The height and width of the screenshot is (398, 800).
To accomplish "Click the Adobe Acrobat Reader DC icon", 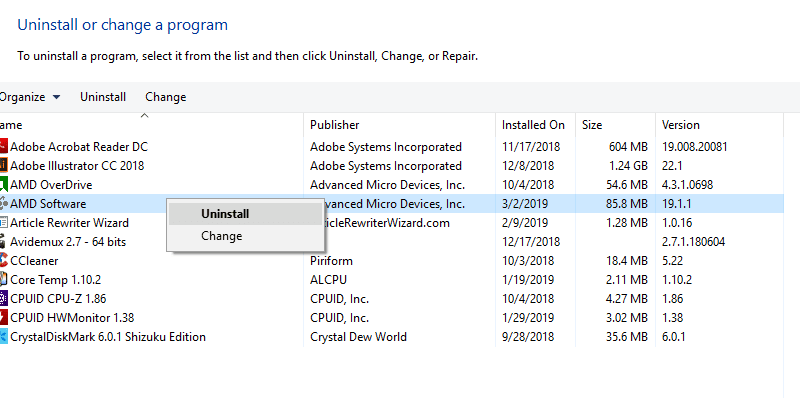I will 4,147.
